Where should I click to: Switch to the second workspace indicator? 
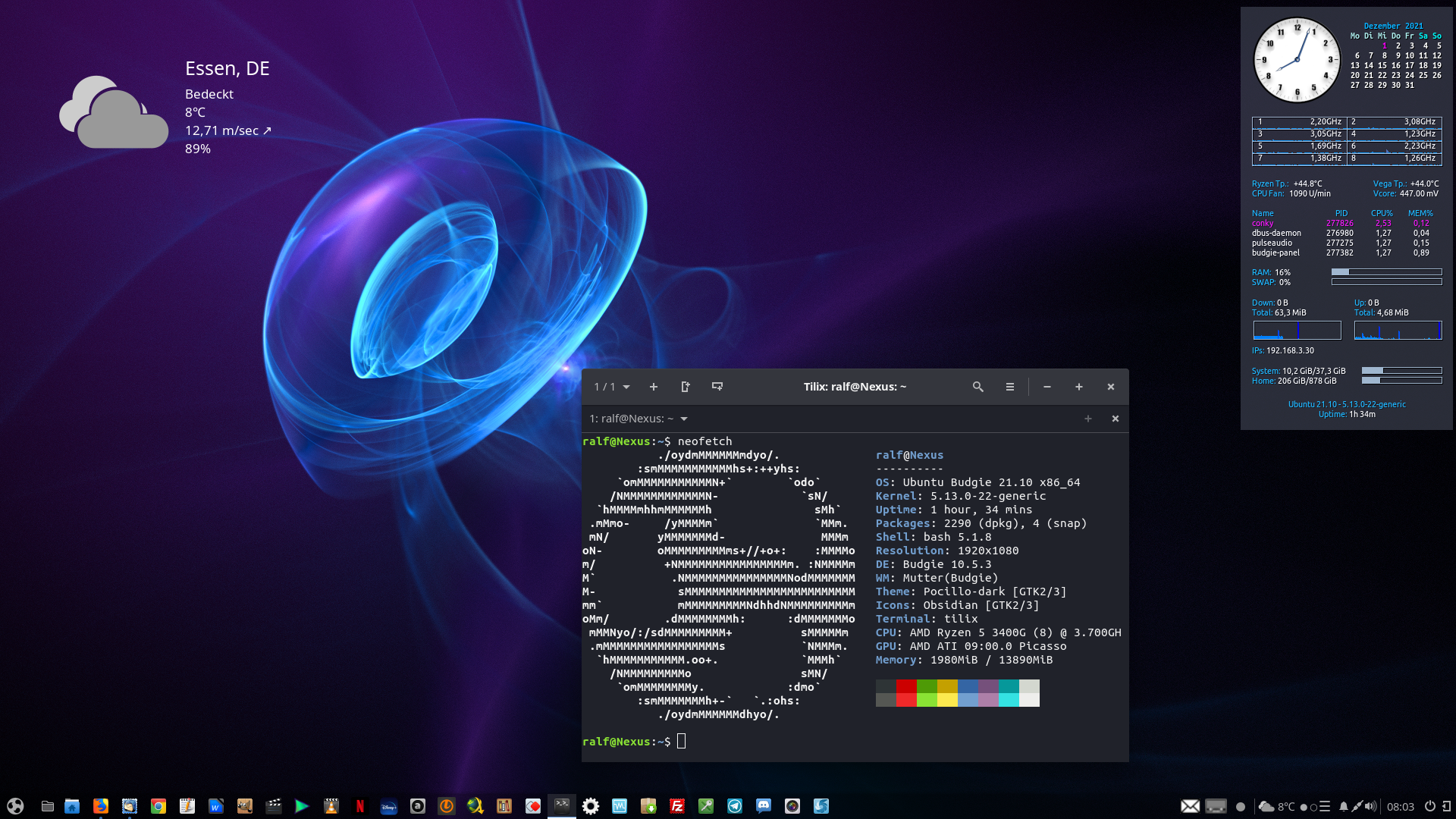(1313, 807)
